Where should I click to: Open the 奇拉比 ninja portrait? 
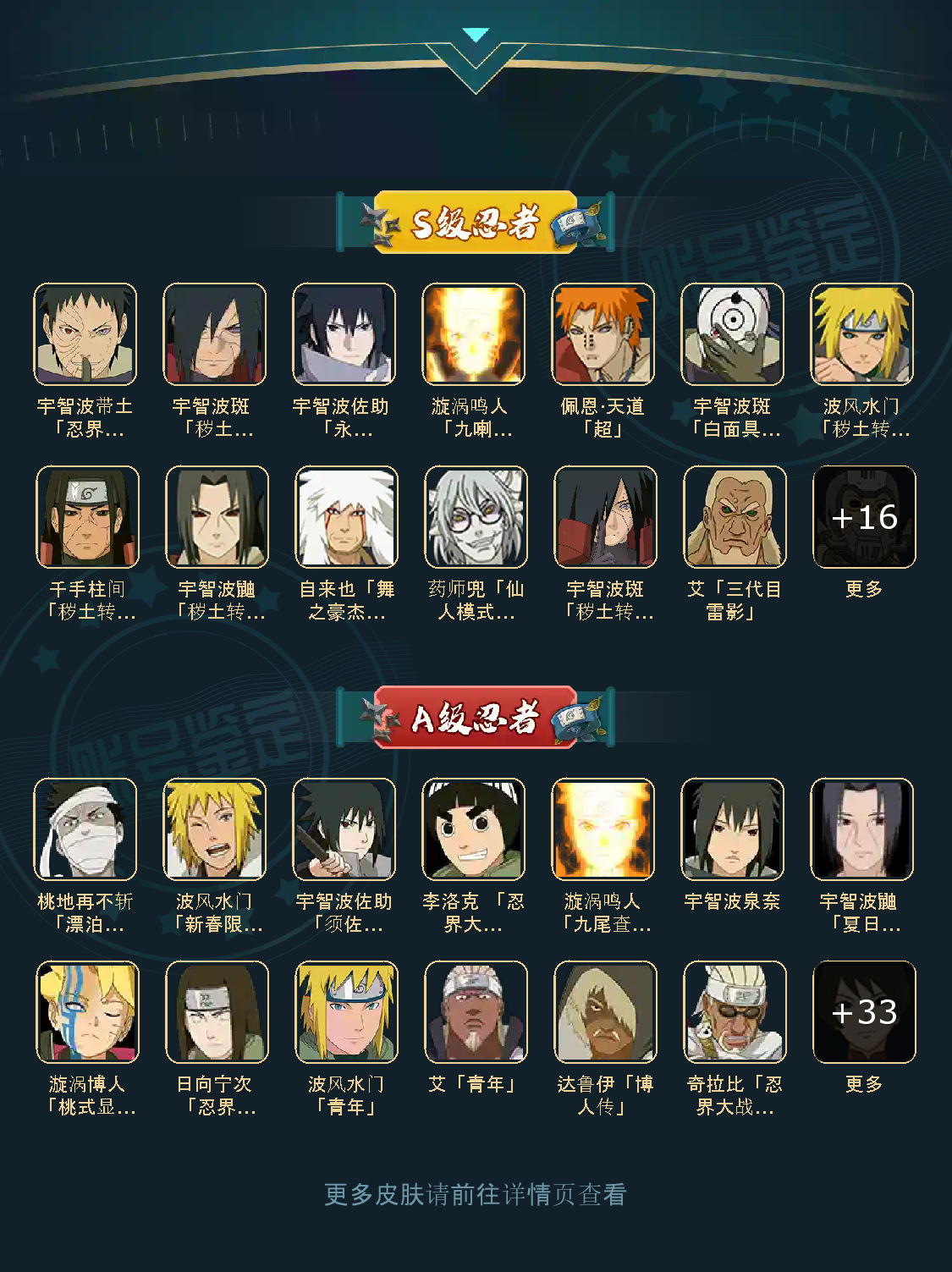(735, 1011)
